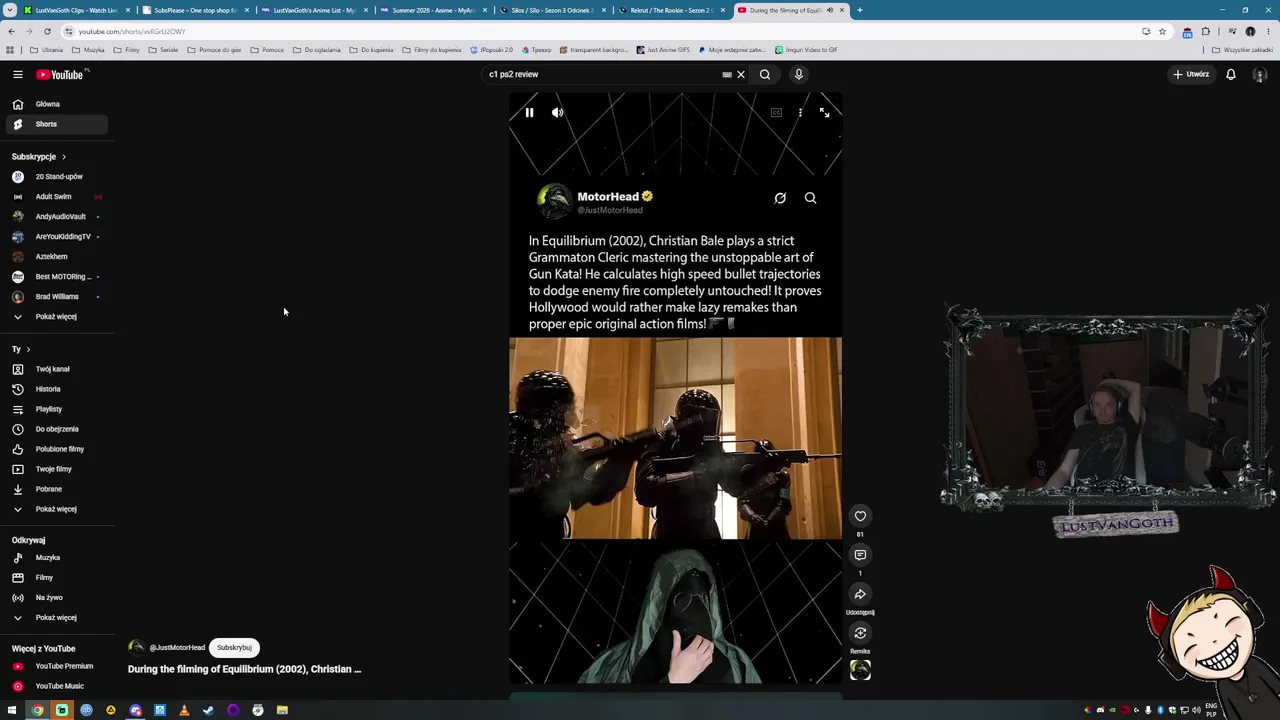Open the tab search dropdown arrow
The height and width of the screenshot is (720, 1280).
(x=11, y=10)
